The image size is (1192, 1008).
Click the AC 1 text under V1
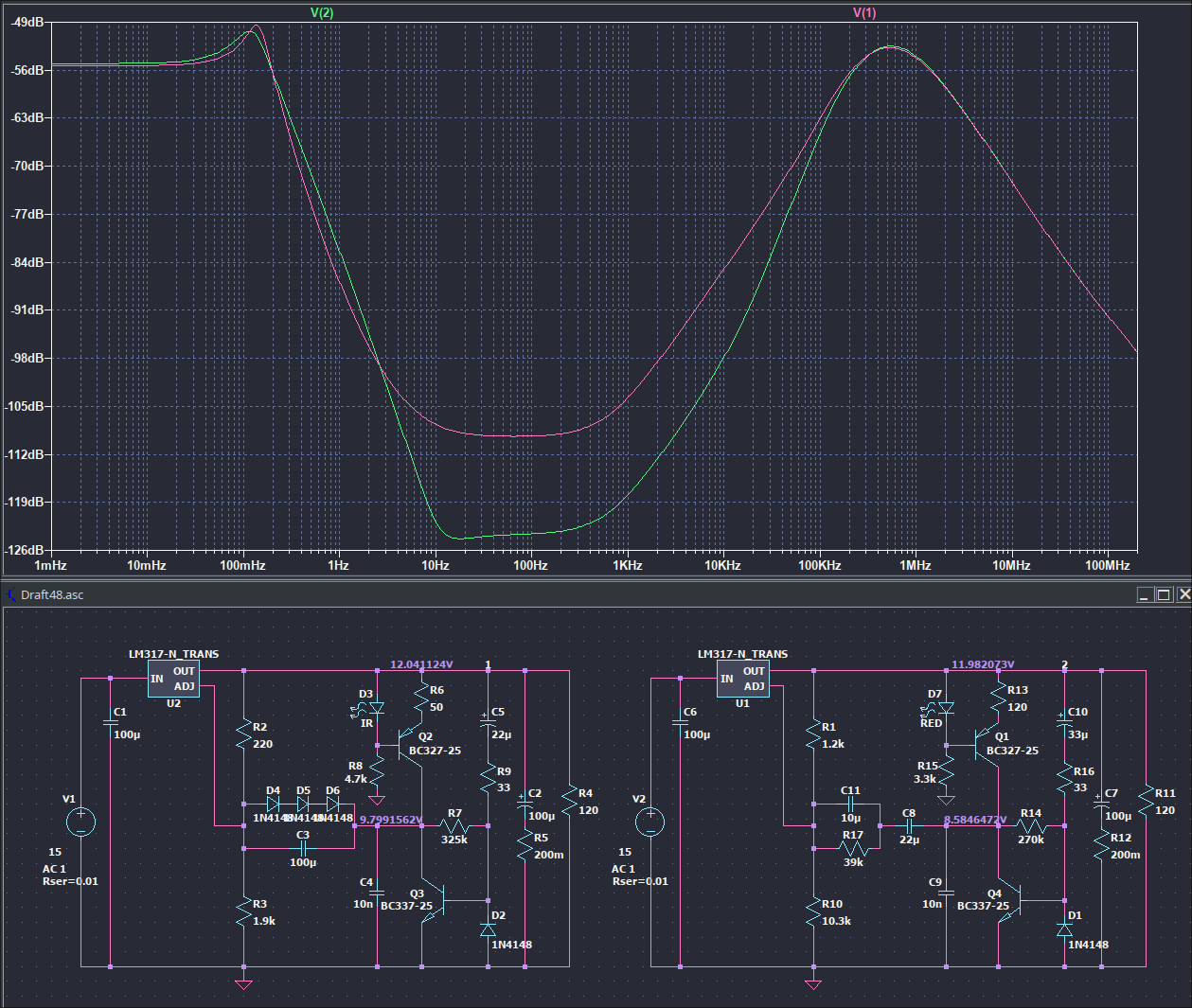click(x=55, y=869)
